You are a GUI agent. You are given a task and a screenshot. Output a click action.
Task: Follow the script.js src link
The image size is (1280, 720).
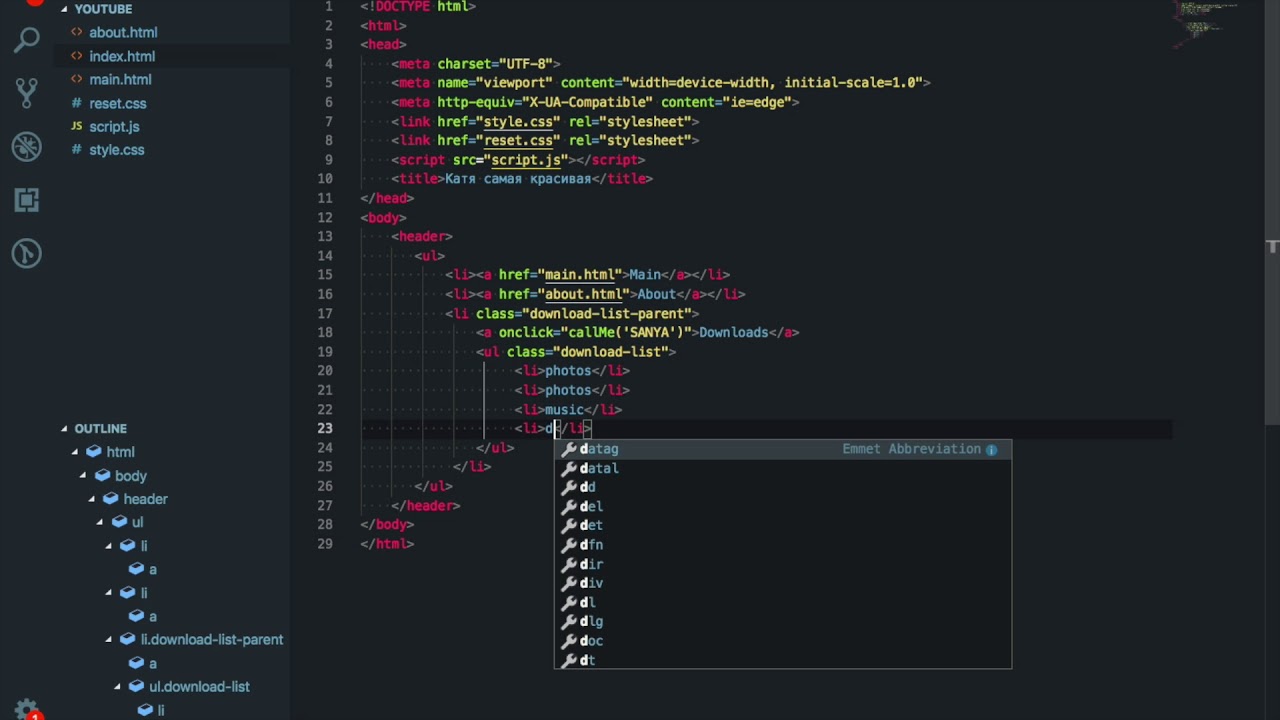click(x=526, y=159)
